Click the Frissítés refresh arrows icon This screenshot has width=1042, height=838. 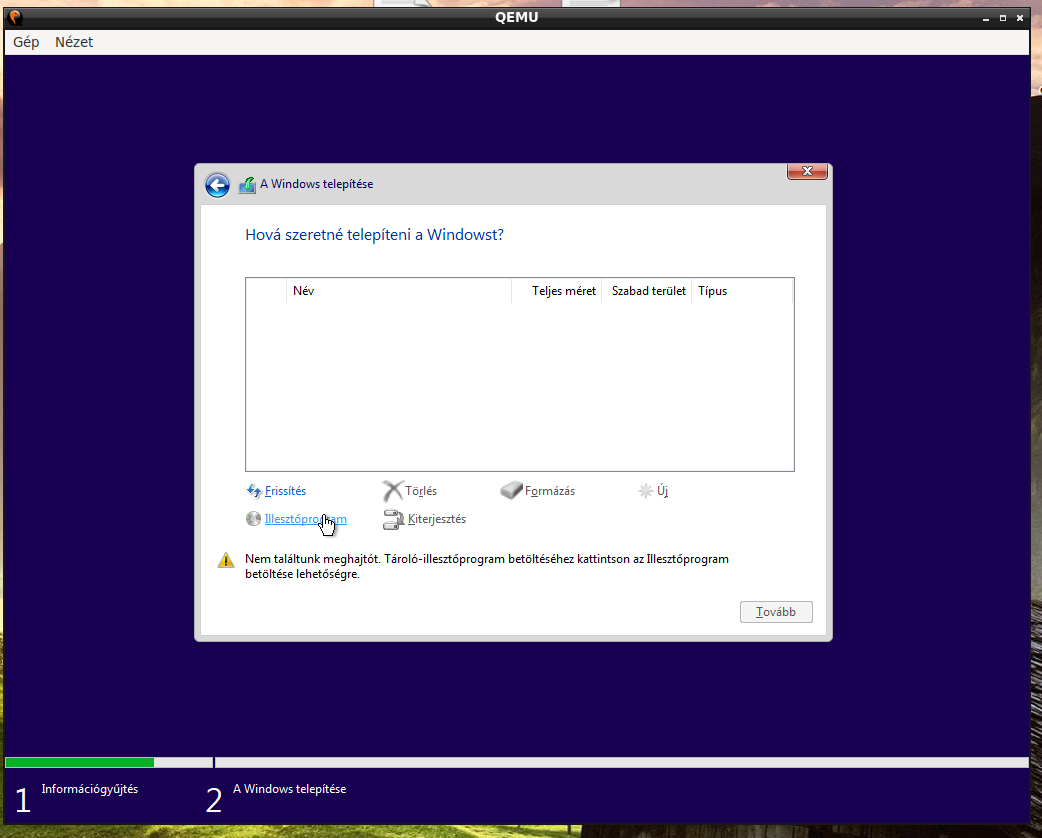254,491
